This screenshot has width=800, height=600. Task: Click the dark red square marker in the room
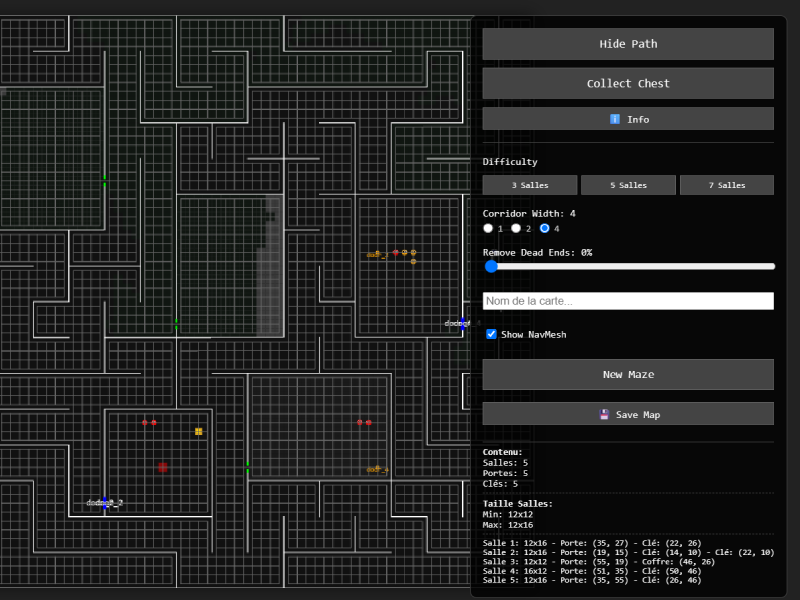pos(163,467)
